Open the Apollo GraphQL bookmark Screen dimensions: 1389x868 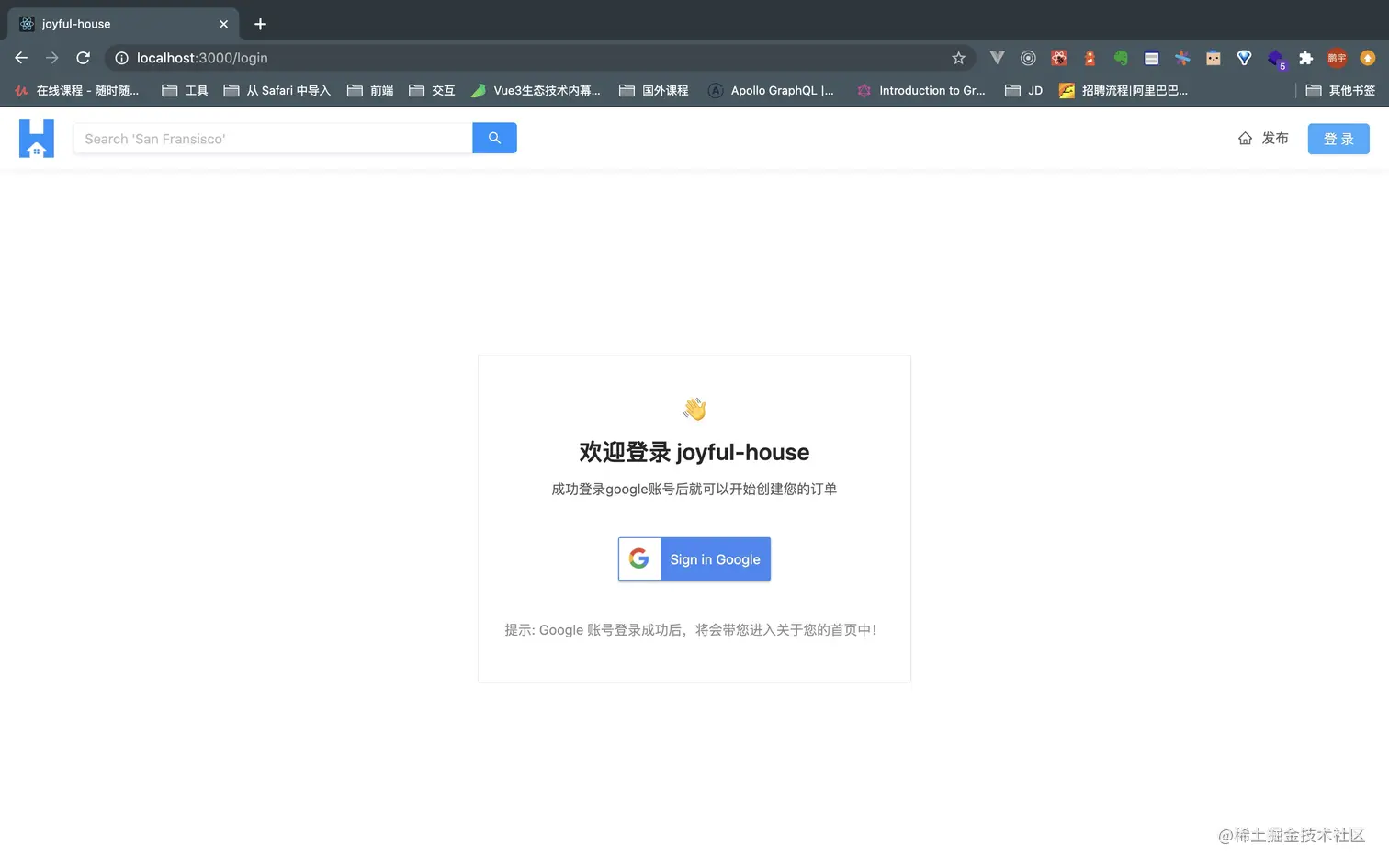click(x=771, y=90)
